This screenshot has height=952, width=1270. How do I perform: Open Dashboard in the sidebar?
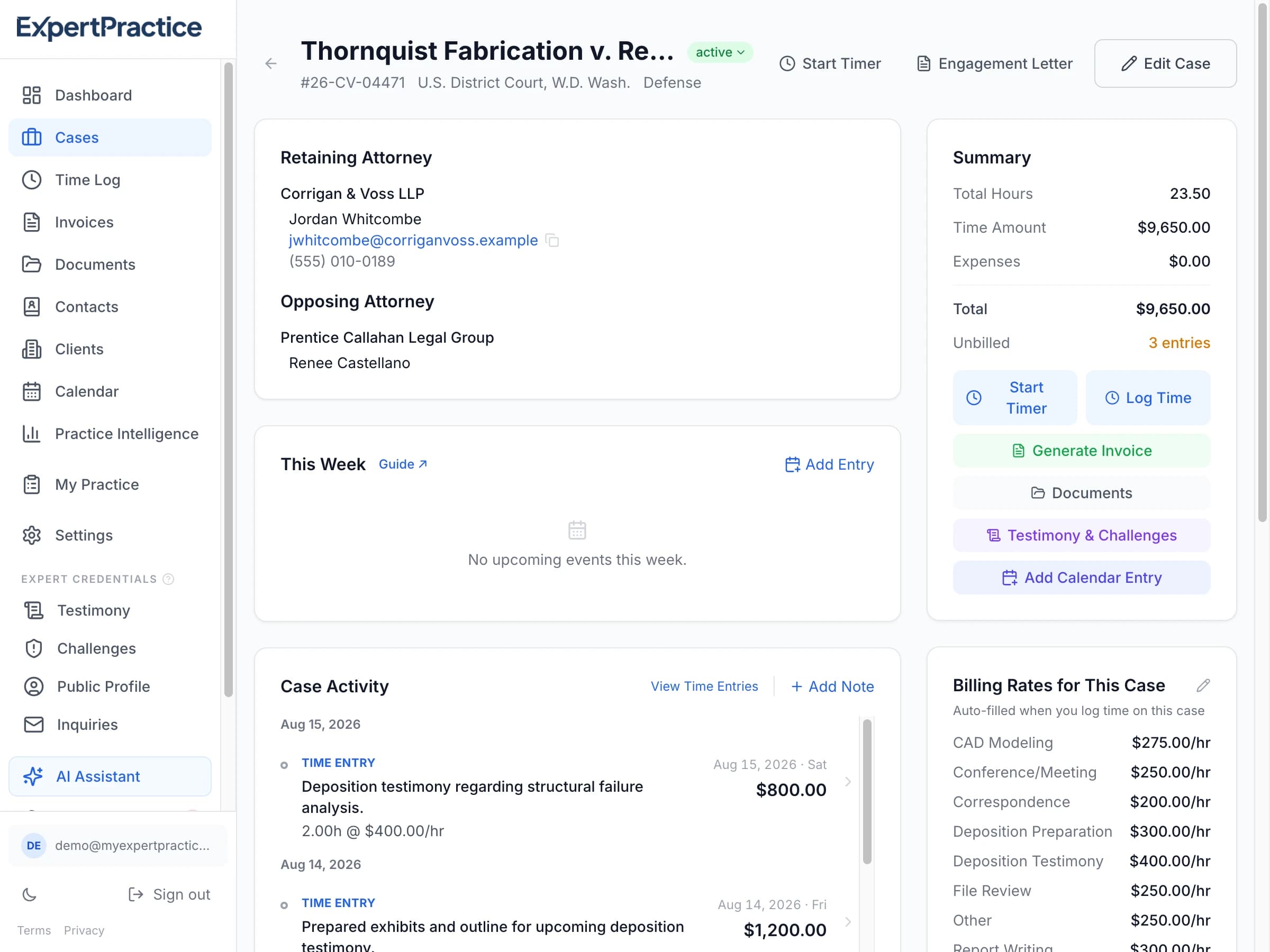coord(110,95)
